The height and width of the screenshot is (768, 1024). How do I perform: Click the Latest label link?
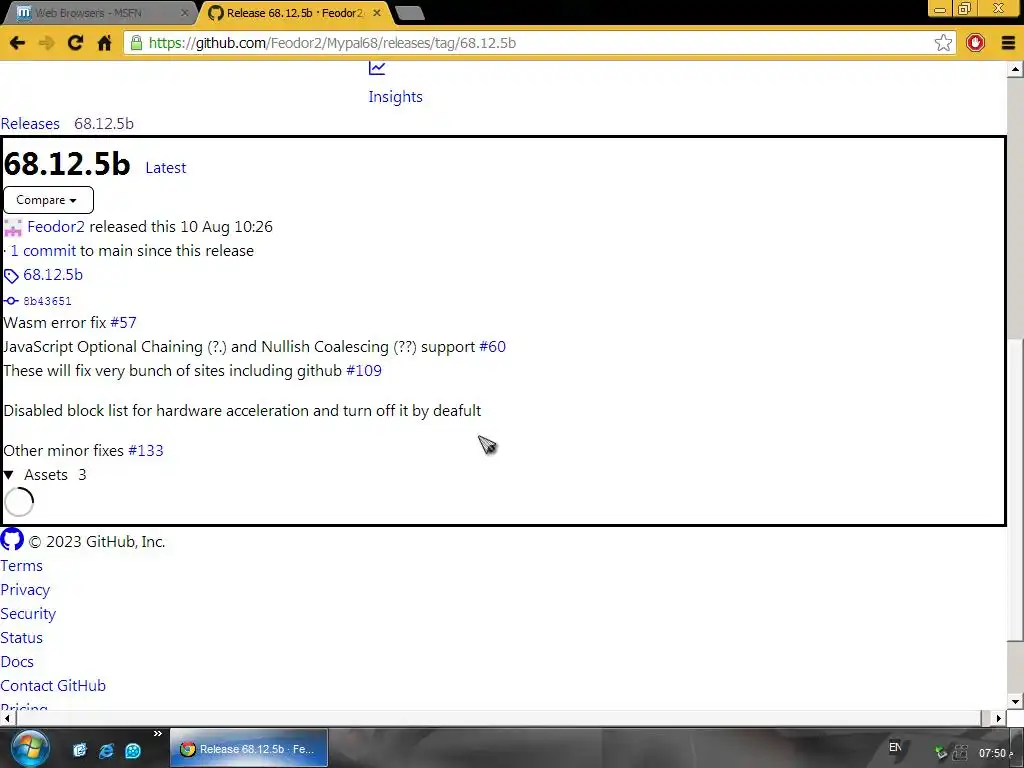coord(166,168)
